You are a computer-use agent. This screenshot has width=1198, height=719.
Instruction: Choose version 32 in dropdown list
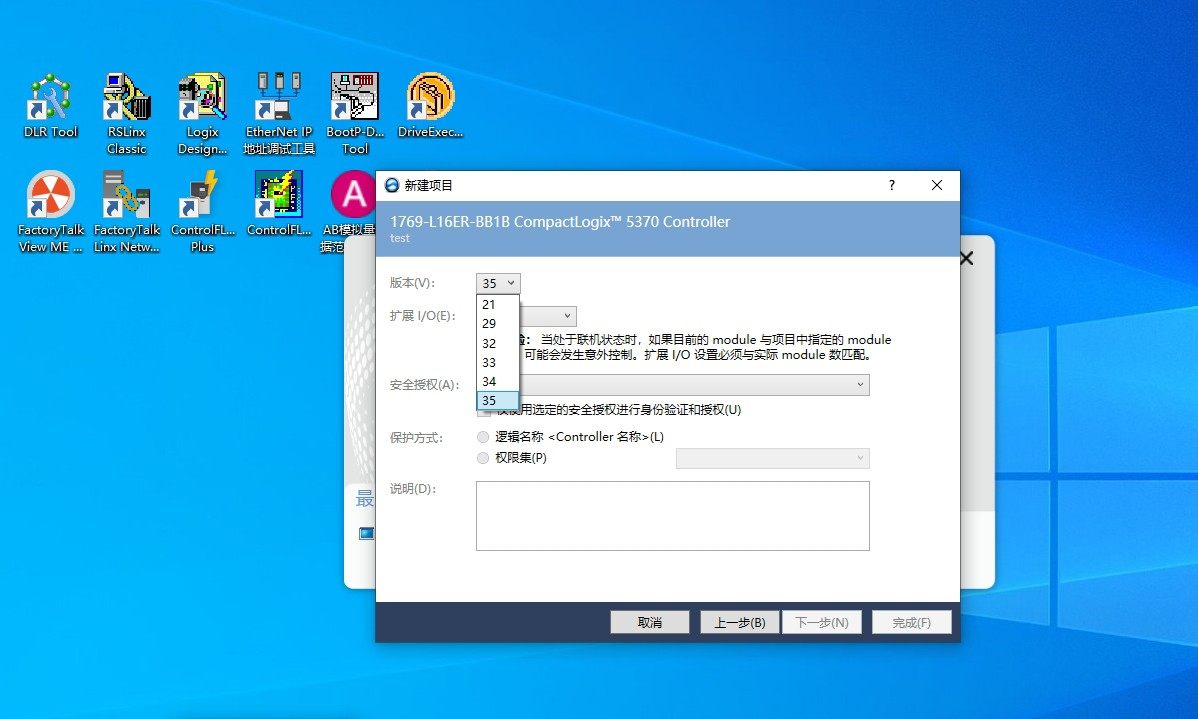click(497, 343)
